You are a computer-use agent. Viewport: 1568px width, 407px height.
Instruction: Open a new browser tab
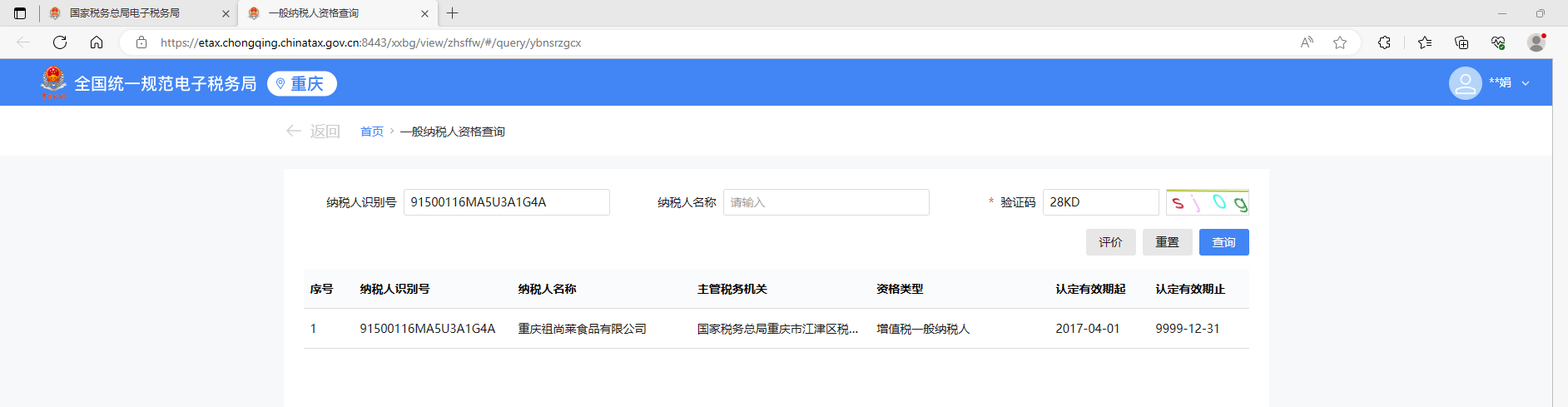click(x=453, y=13)
